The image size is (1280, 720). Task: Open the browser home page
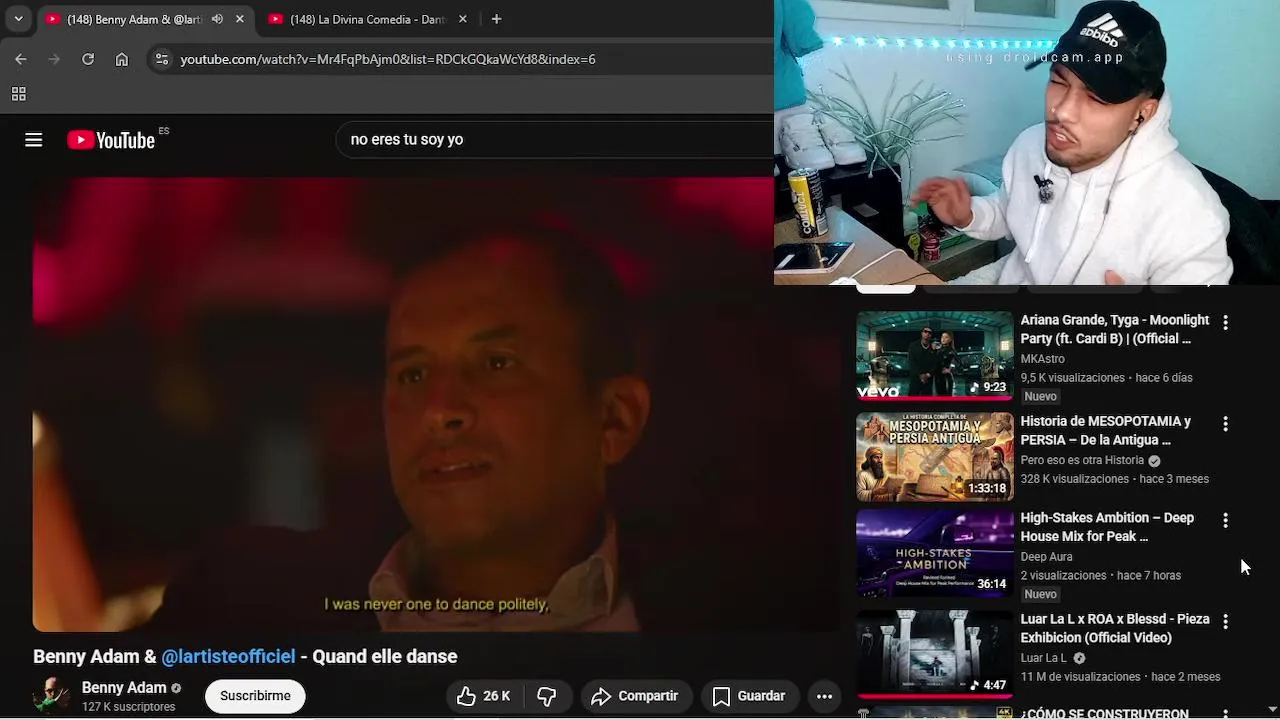(x=122, y=59)
